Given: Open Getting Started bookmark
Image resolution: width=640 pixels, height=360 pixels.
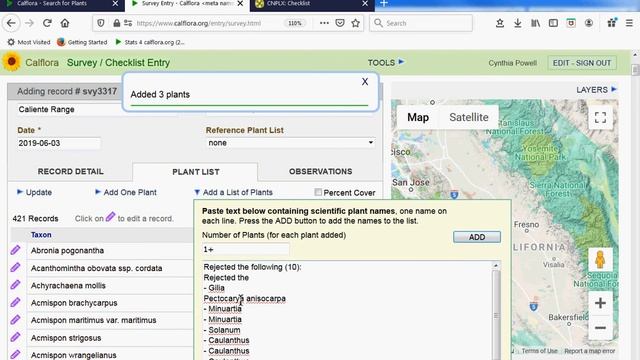Looking at the screenshot, I should 82,42.
